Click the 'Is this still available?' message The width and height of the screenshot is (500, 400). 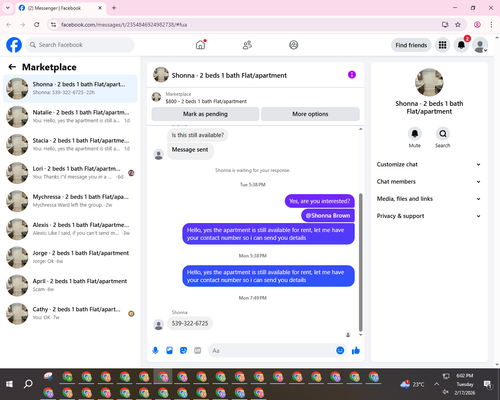click(198, 135)
